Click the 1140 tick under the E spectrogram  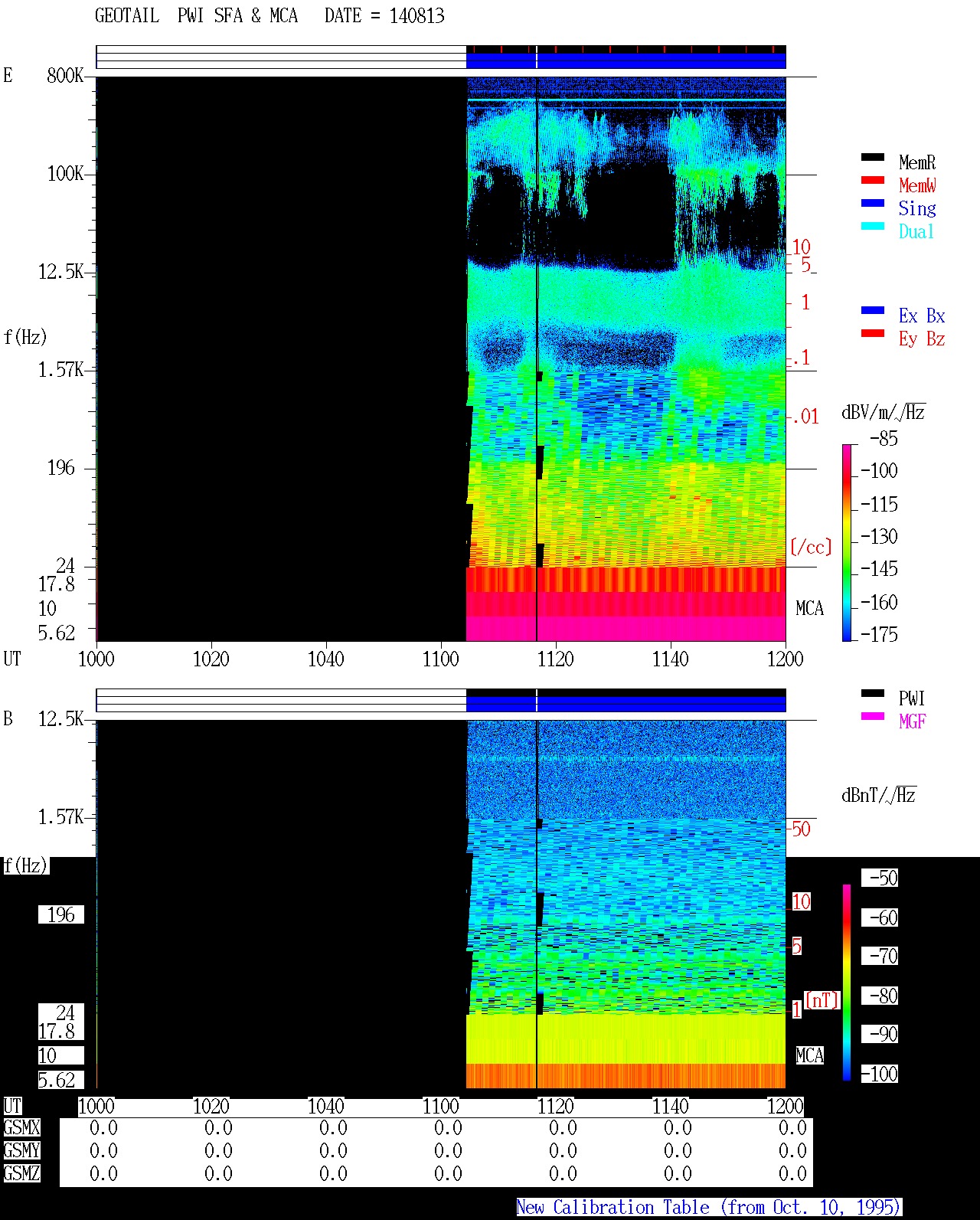[x=671, y=659]
